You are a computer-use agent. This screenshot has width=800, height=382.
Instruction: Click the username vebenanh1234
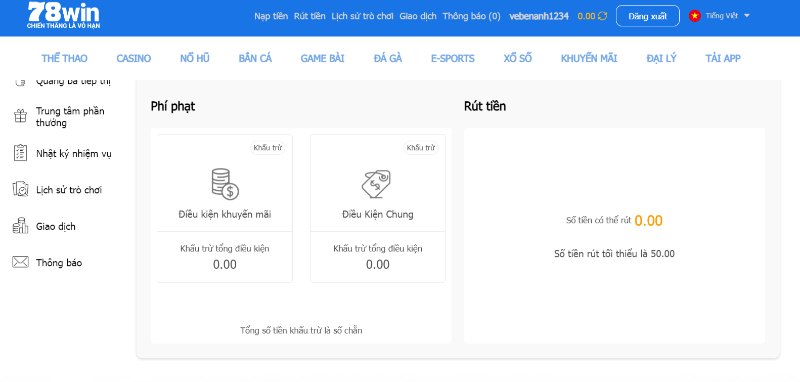[539, 16]
